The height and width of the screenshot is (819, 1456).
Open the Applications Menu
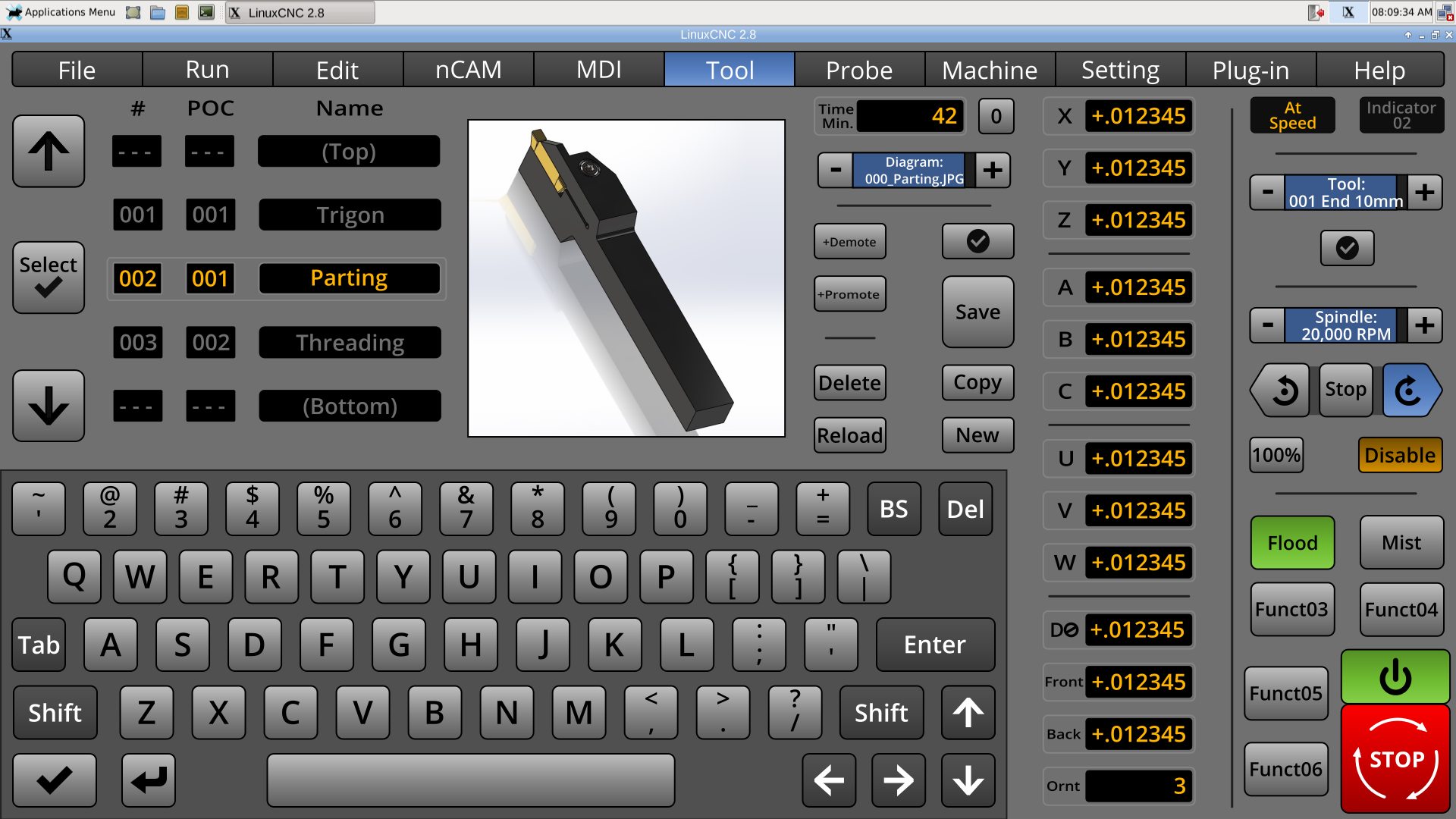[x=61, y=12]
